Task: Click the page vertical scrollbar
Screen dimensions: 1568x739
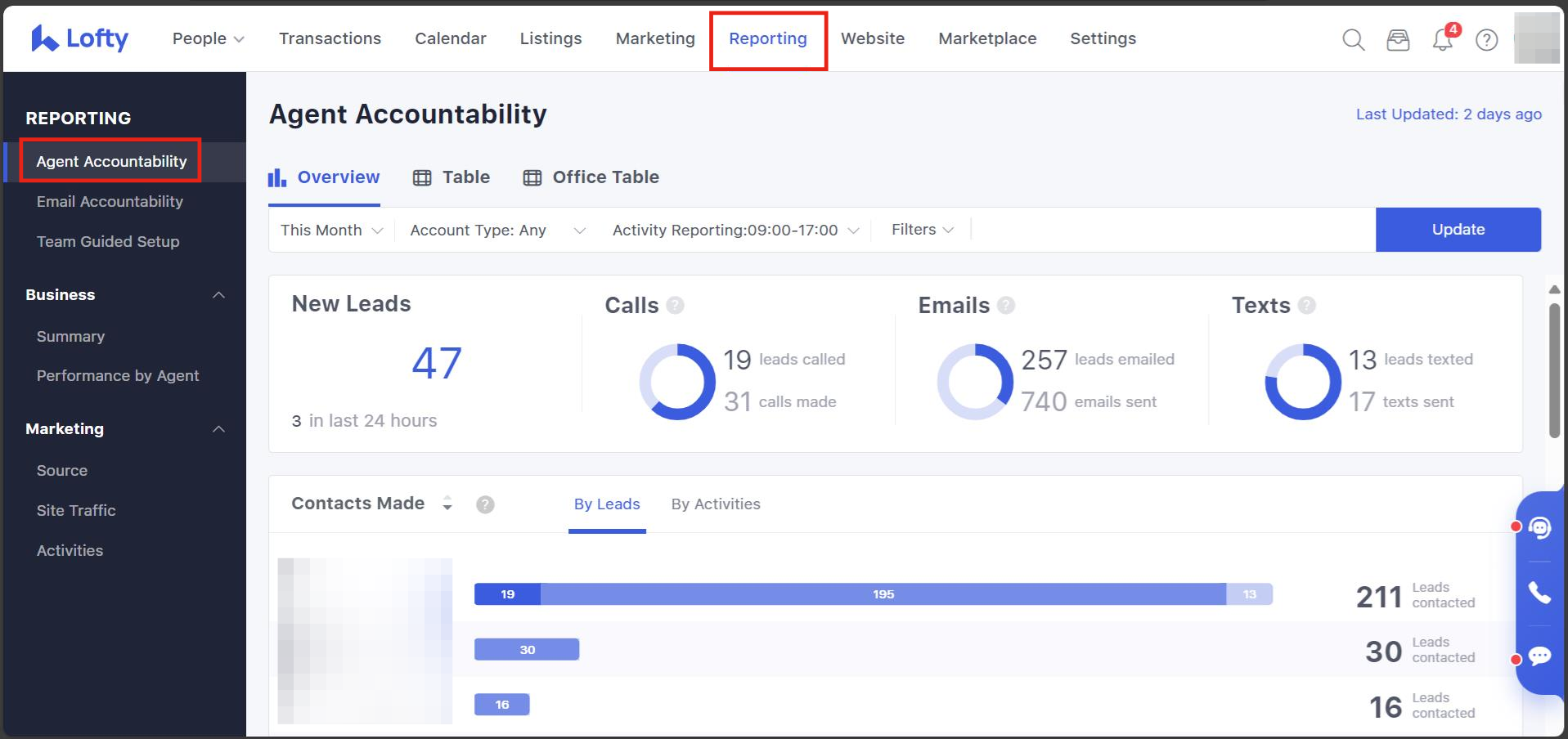Action: (1554, 370)
